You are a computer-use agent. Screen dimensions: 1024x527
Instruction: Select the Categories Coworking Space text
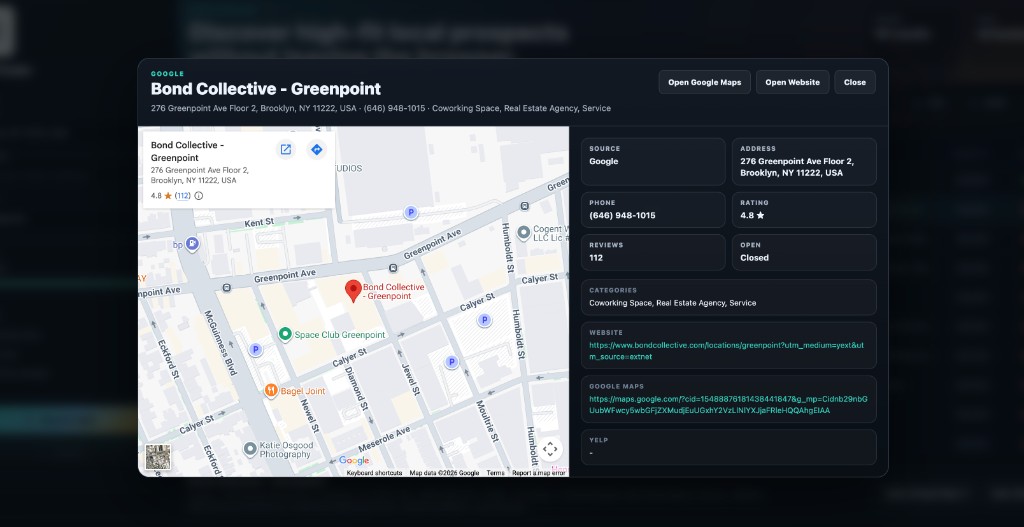(x=673, y=303)
